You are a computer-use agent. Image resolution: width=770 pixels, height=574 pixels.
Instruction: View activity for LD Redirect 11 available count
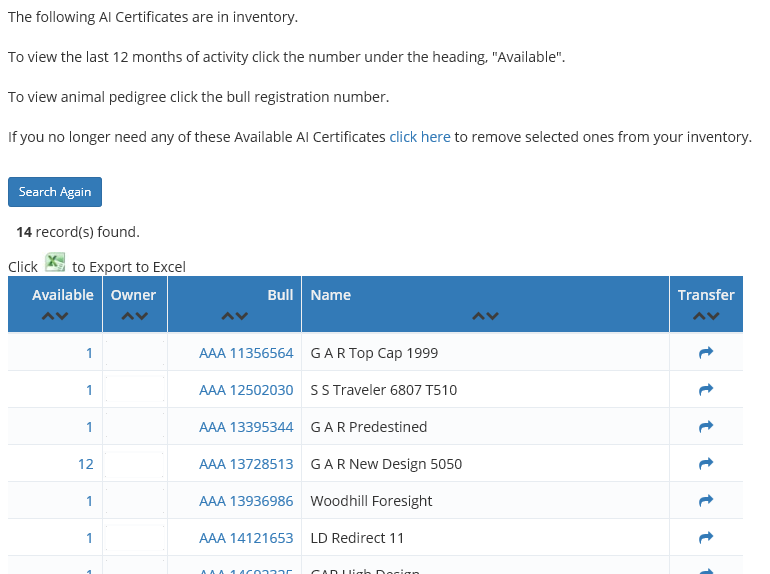(89, 538)
